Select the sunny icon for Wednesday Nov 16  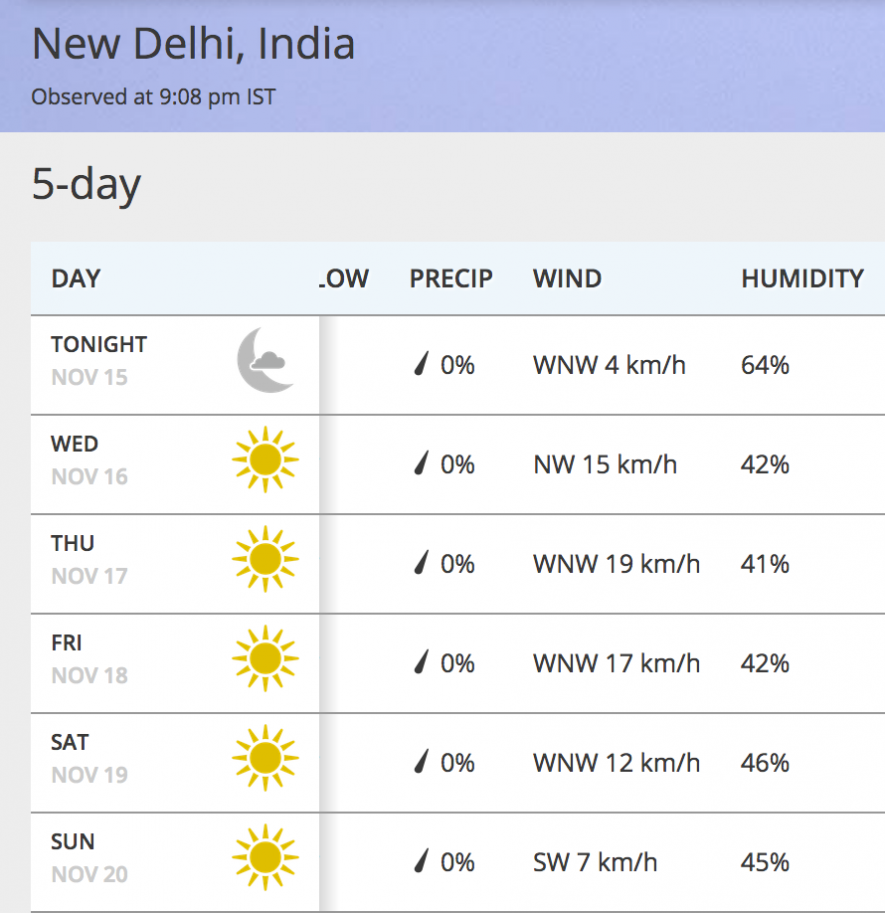tap(263, 463)
